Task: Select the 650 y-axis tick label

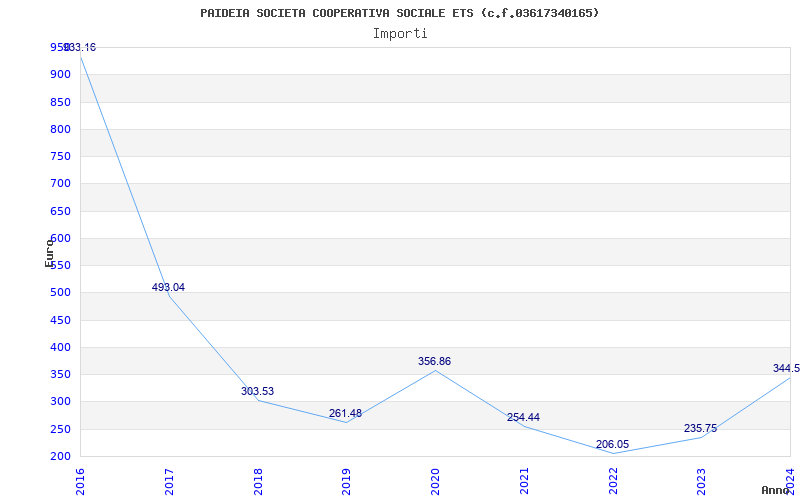Action: [x=60, y=211]
